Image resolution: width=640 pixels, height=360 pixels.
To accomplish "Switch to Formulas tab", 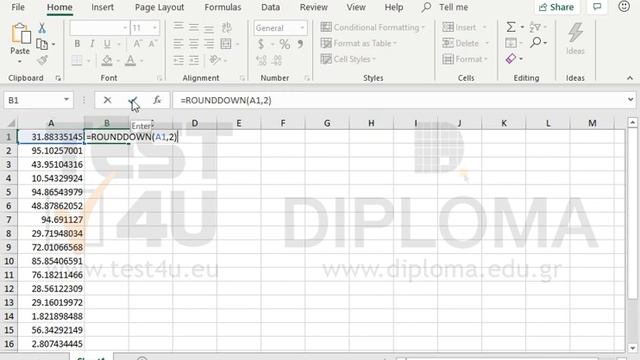I will pyautogui.click(x=223, y=7).
